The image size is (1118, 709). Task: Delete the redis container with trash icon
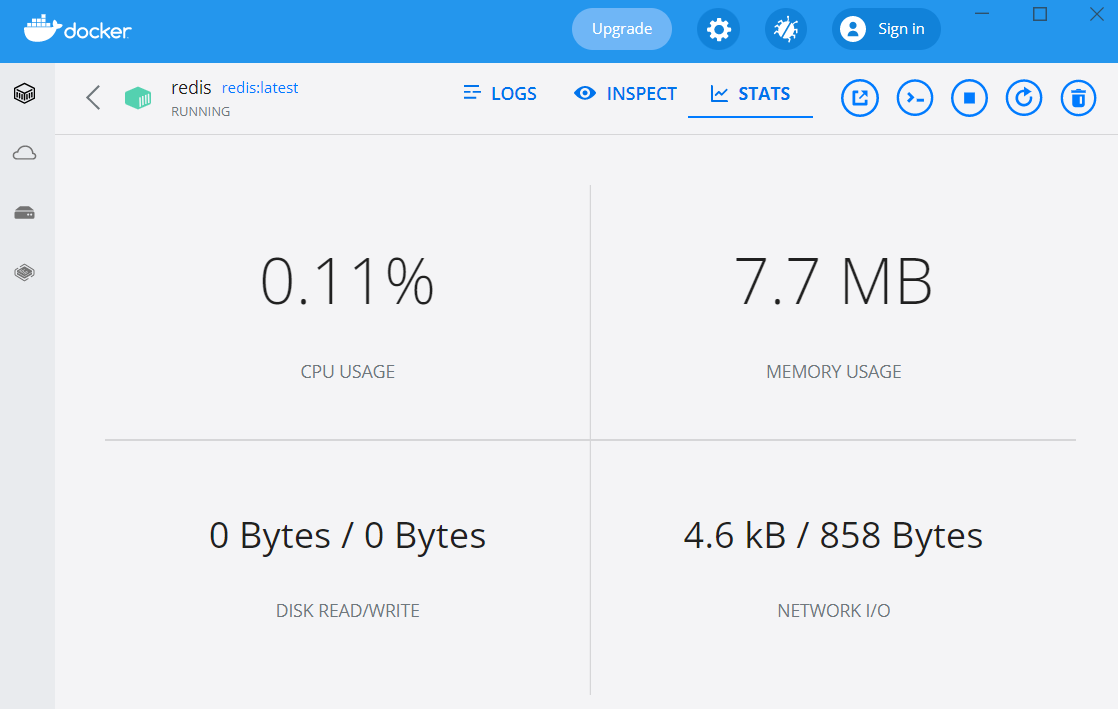coord(1078,98)
